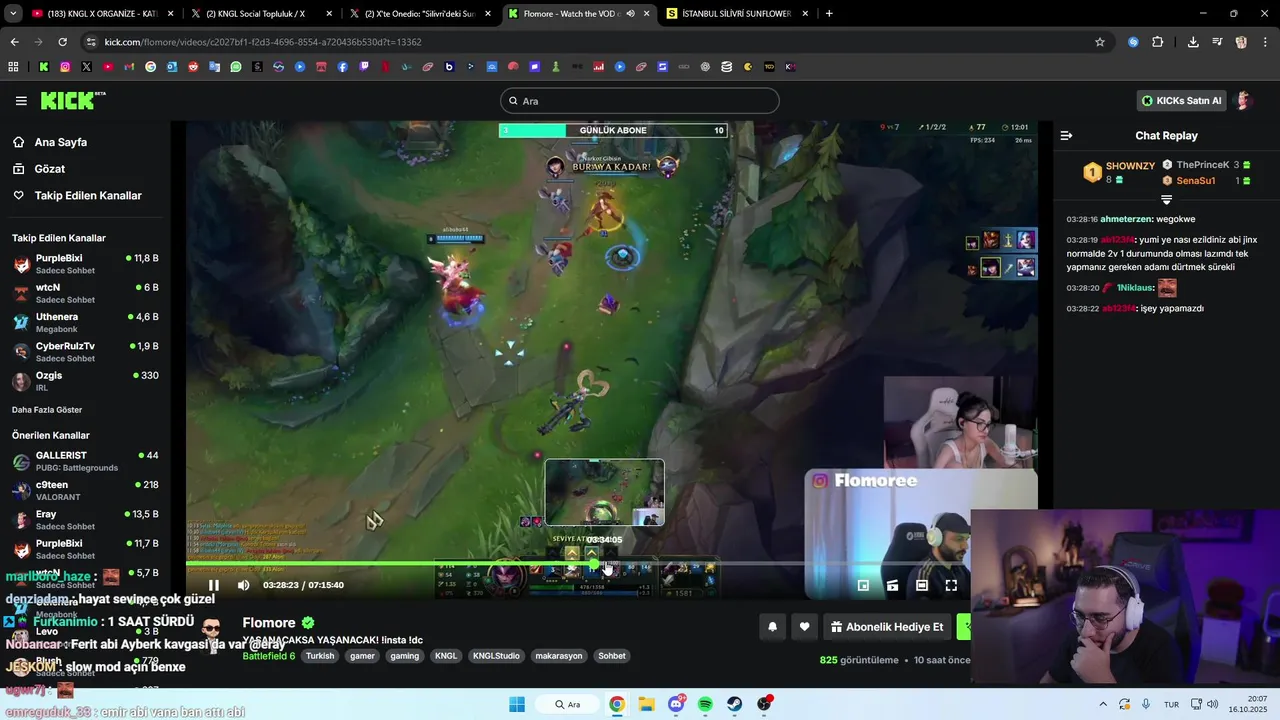Image resolution: width=1280 pixels, height=720 pixels.
Task: Open the Kick hamburger menu
Action: coord(21,101)
